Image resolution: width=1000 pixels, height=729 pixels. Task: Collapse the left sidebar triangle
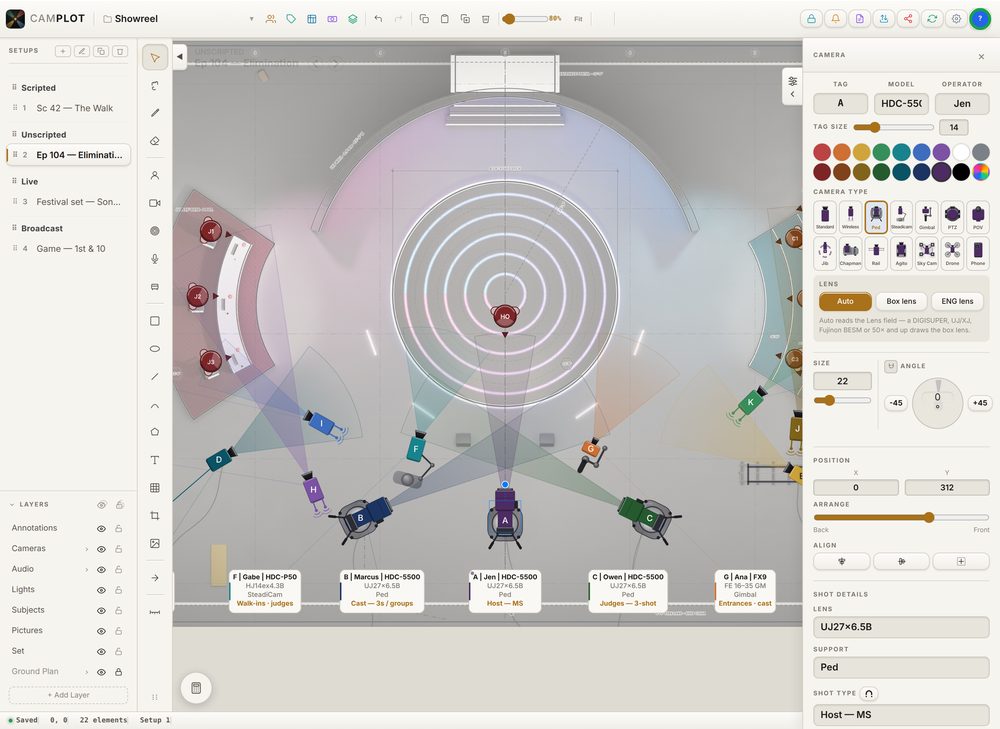click(180, 57)
